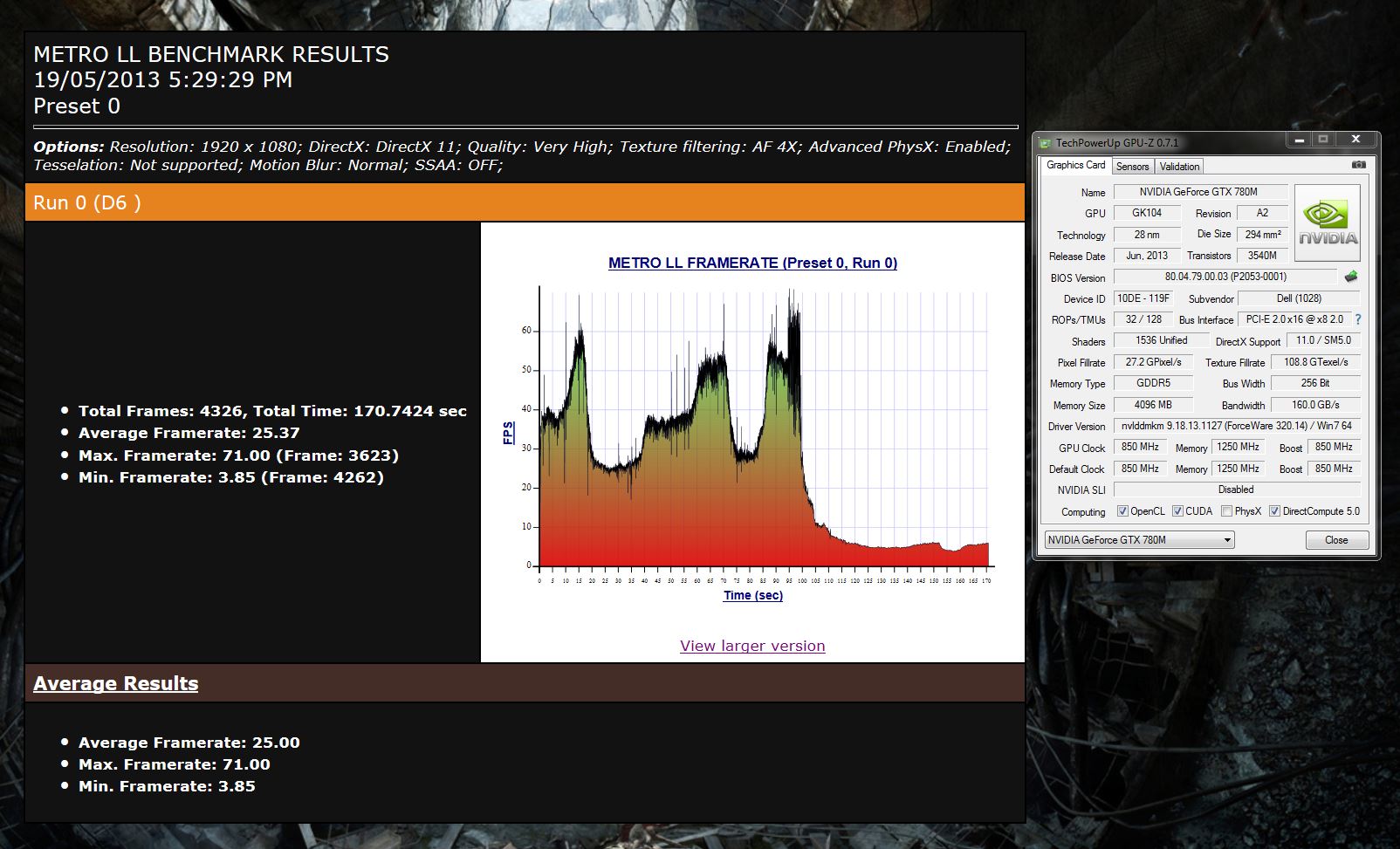
Task: Click the Time (sec) axis label
Action: coord(753,595)
